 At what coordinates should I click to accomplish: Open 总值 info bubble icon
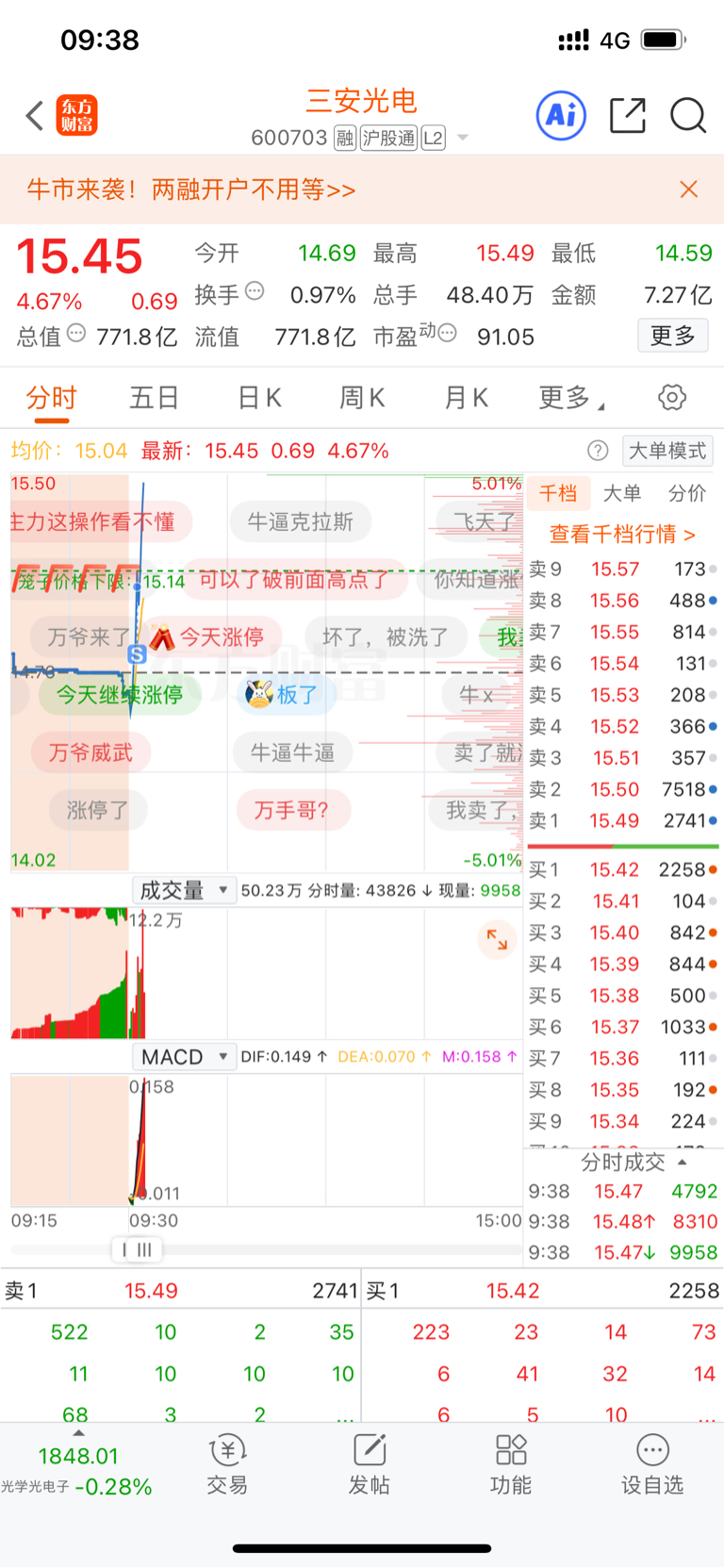[x=76, y=333]
